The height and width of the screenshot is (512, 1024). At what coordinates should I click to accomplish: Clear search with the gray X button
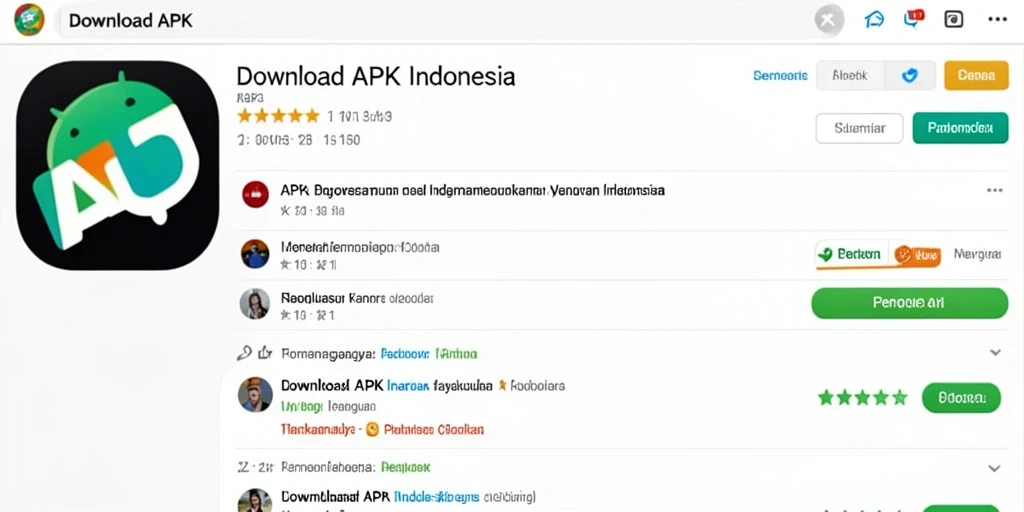[829, 20]
